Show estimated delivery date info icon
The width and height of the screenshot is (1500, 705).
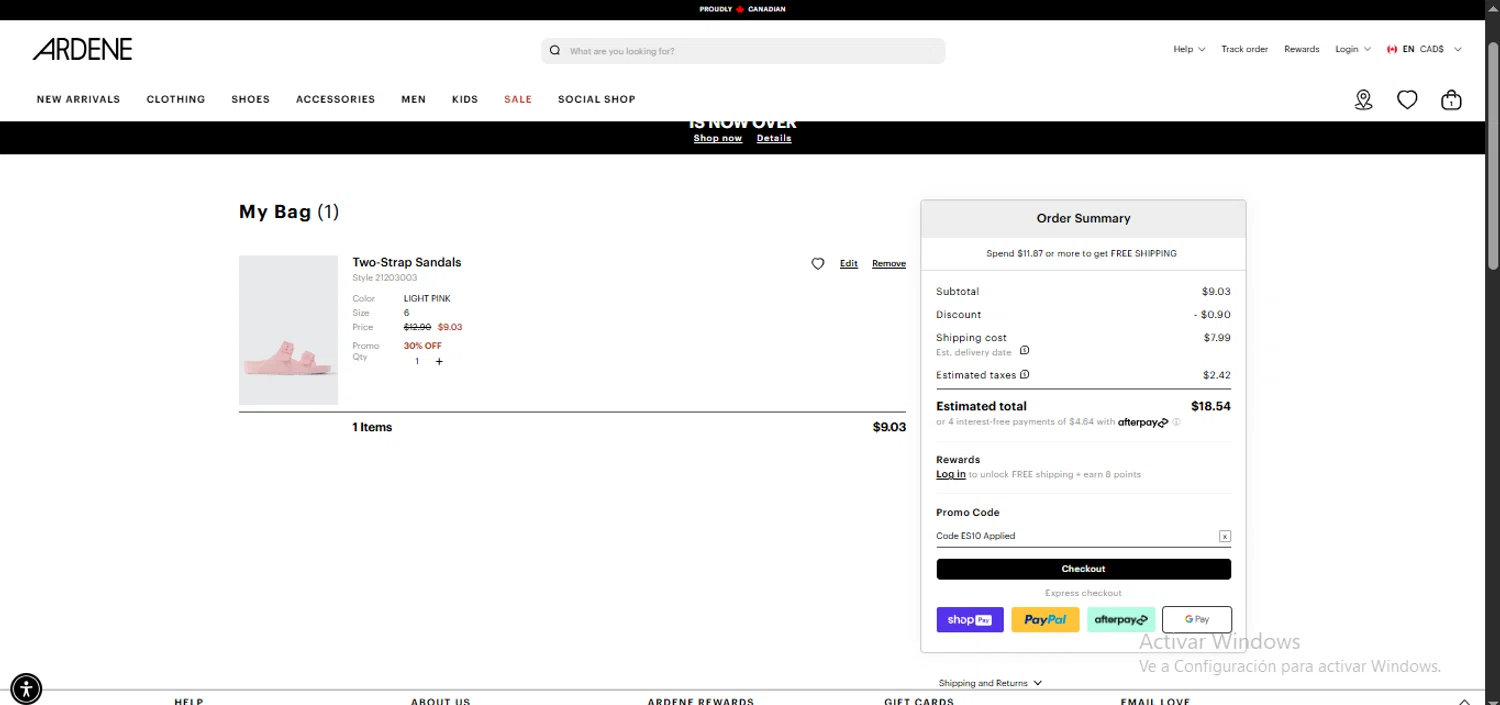pyautogui.click(x=1024, y=351)
